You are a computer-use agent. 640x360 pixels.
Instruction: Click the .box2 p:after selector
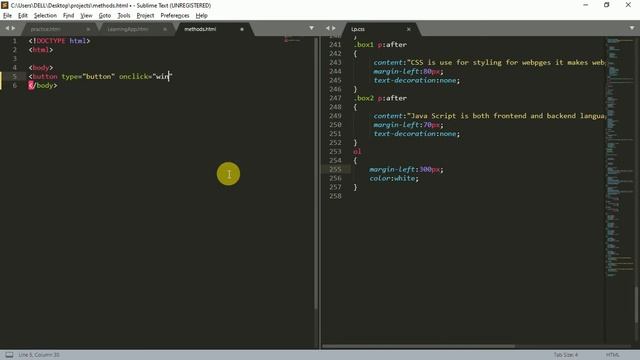click(380, 98)
